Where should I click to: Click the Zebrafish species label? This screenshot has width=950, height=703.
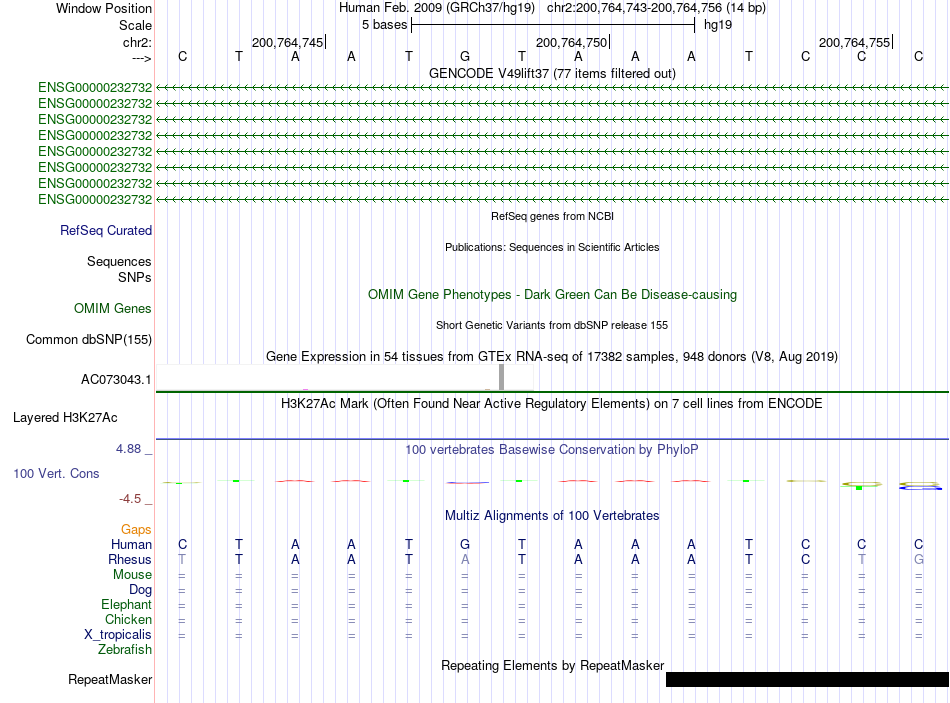(125, 650)
